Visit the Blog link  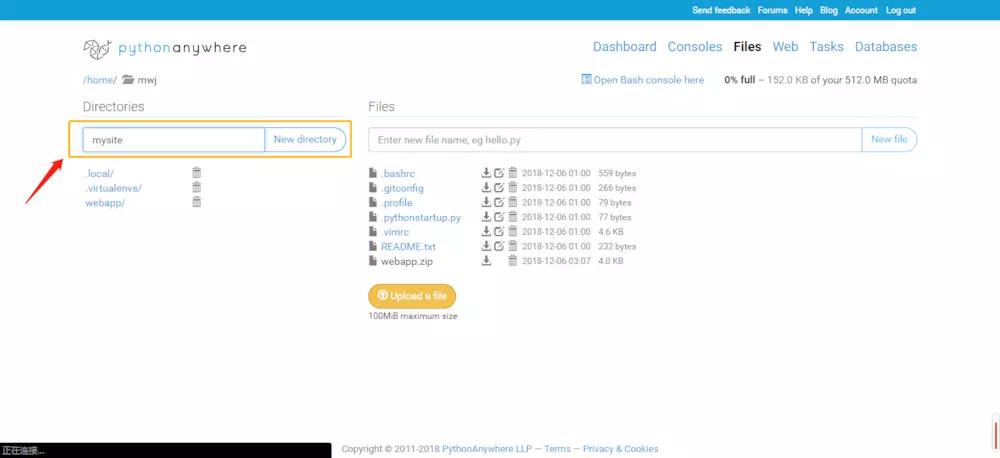coord(828,10)
